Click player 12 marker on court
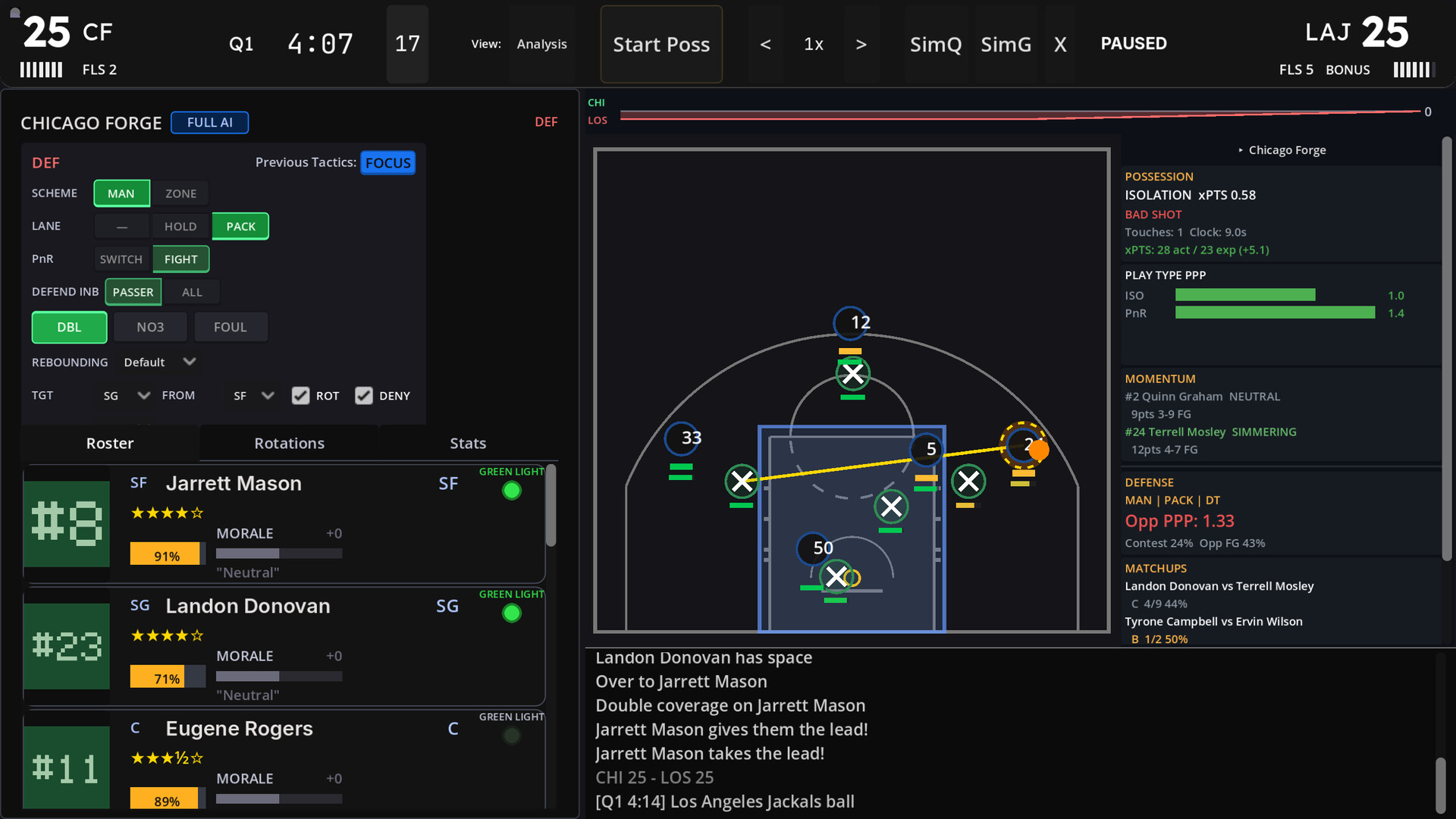 click(x=851, y=323)
